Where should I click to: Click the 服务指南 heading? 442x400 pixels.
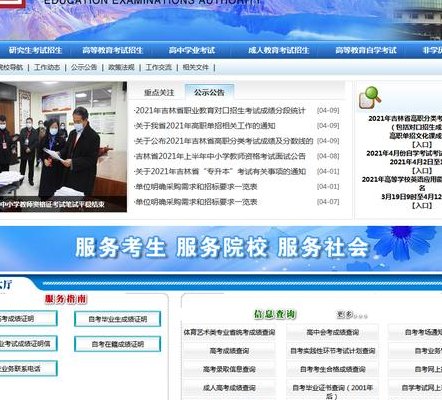point(66,299)
